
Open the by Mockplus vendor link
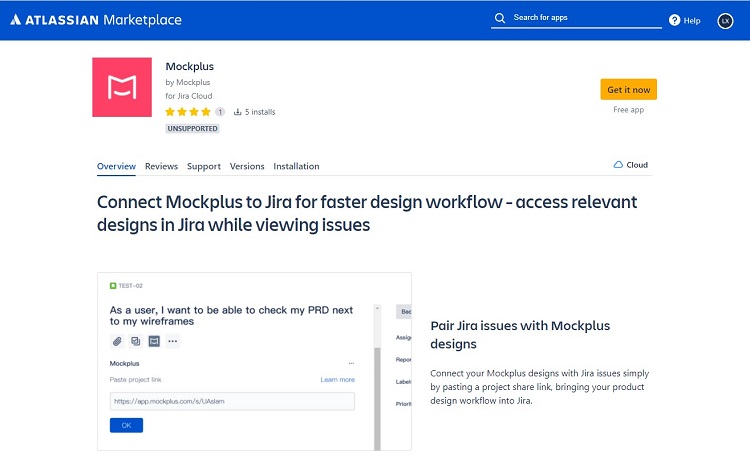(x=188, y=82)
